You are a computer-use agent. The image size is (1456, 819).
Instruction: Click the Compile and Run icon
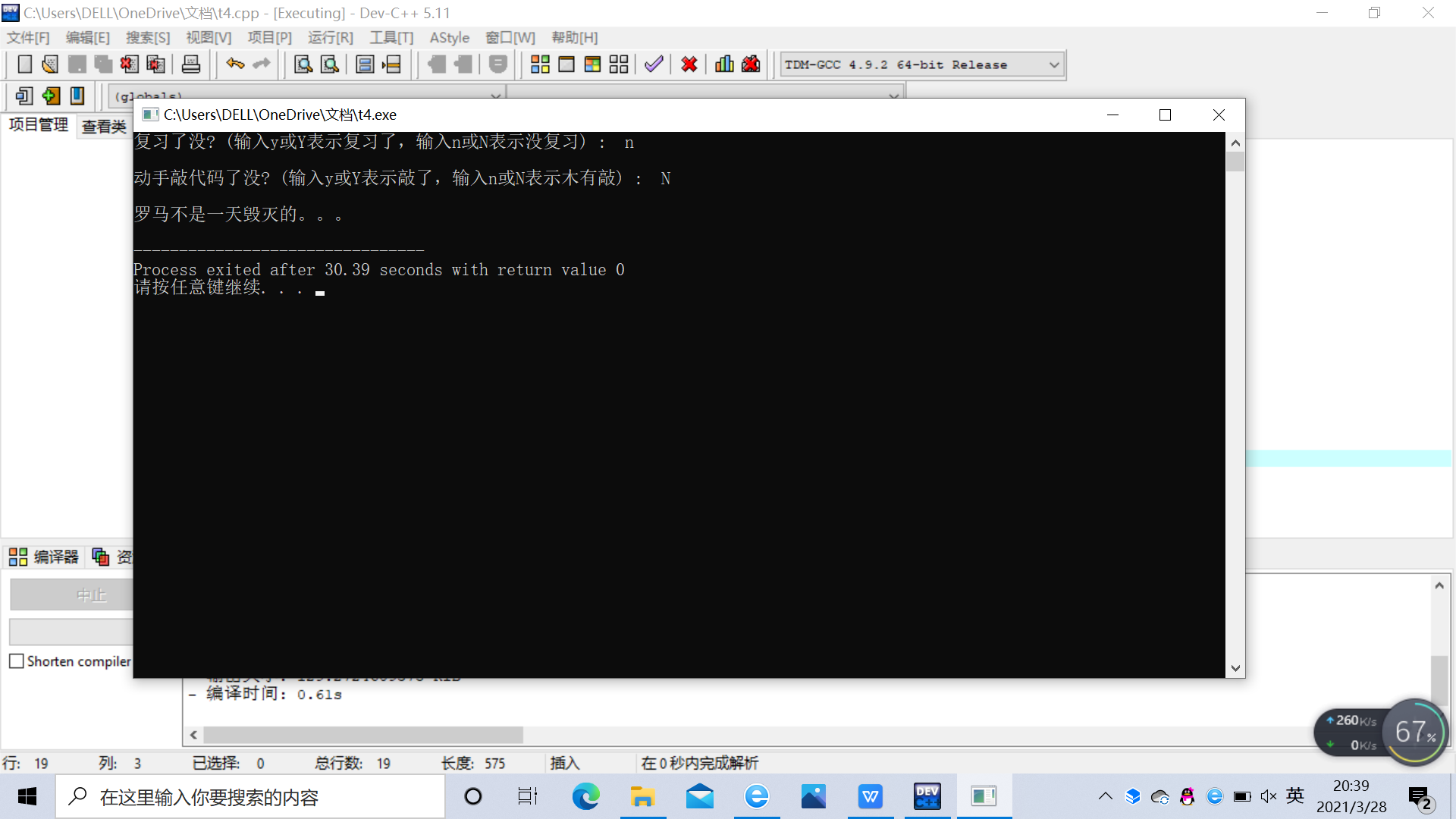coord(592,64)
